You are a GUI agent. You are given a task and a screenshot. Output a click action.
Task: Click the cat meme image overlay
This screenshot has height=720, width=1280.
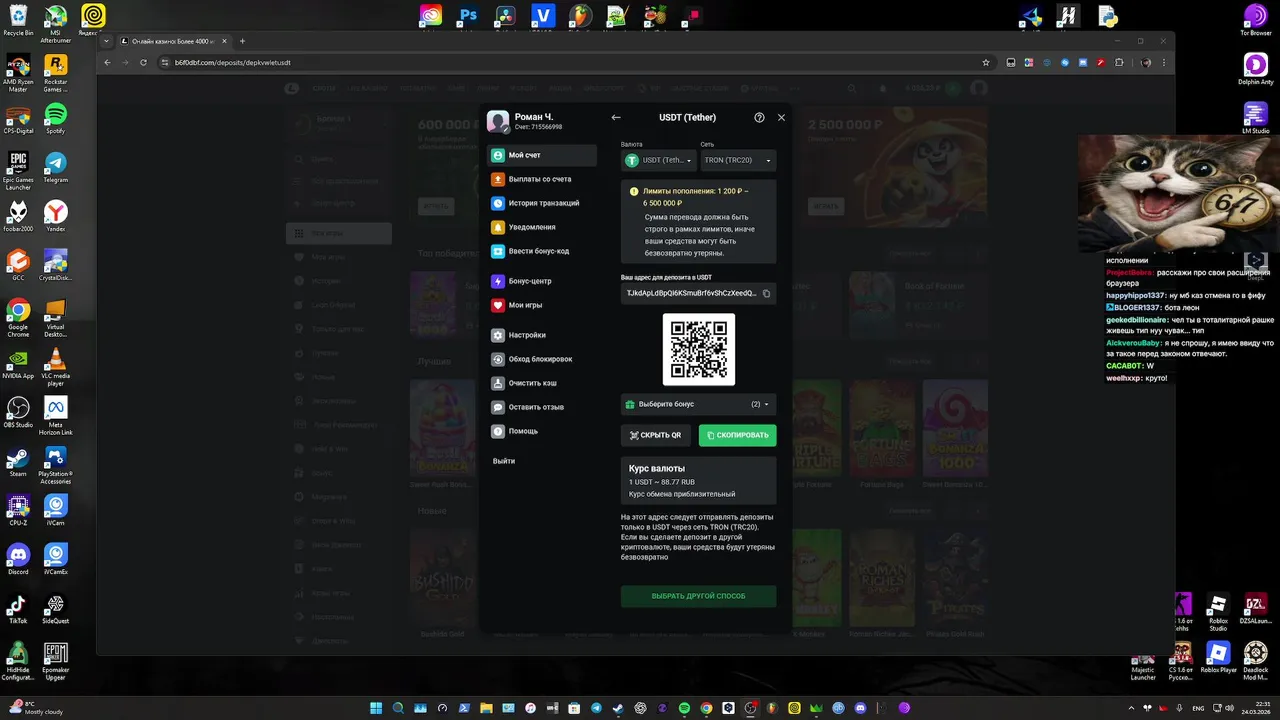click(1178, 193)
